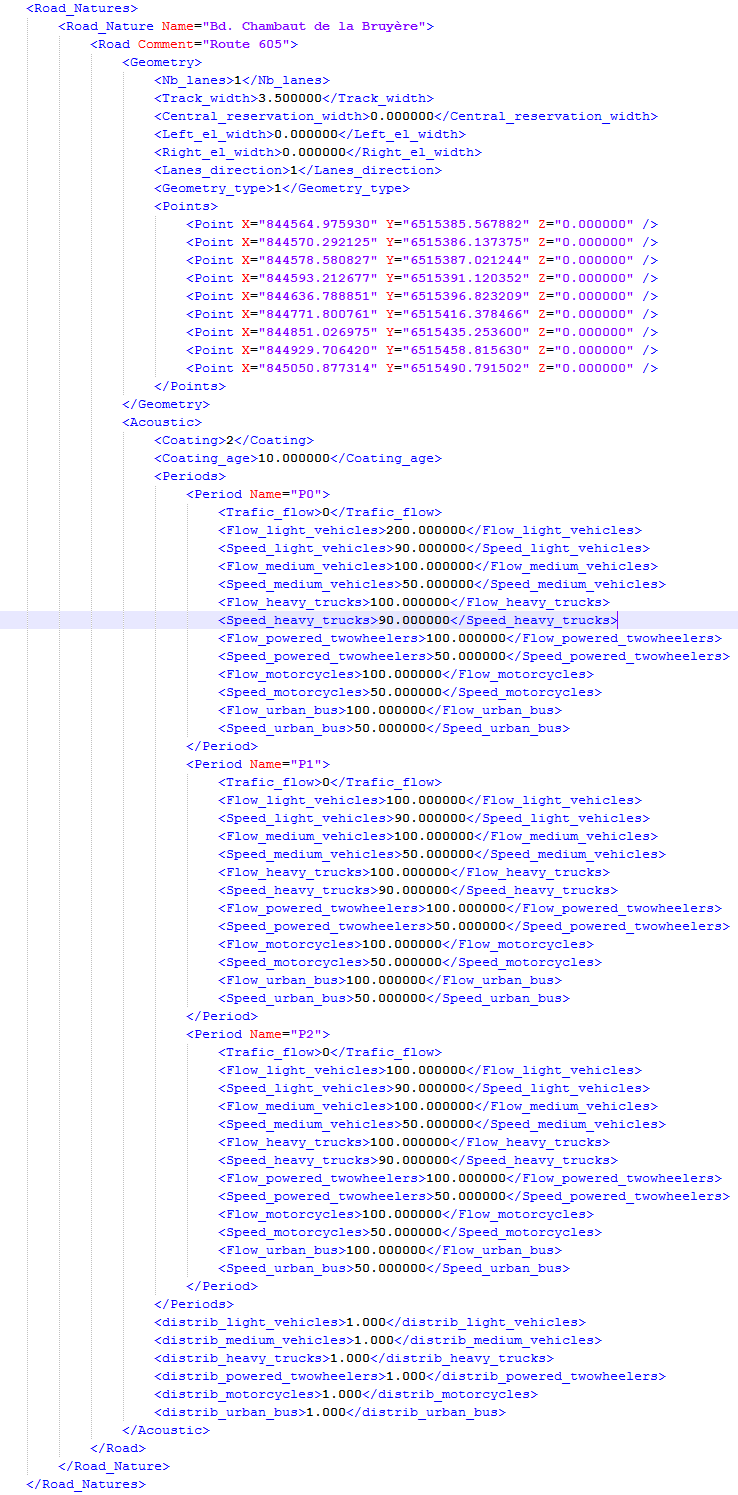Click the distrib_light_vehicles line

[370, 1322]
